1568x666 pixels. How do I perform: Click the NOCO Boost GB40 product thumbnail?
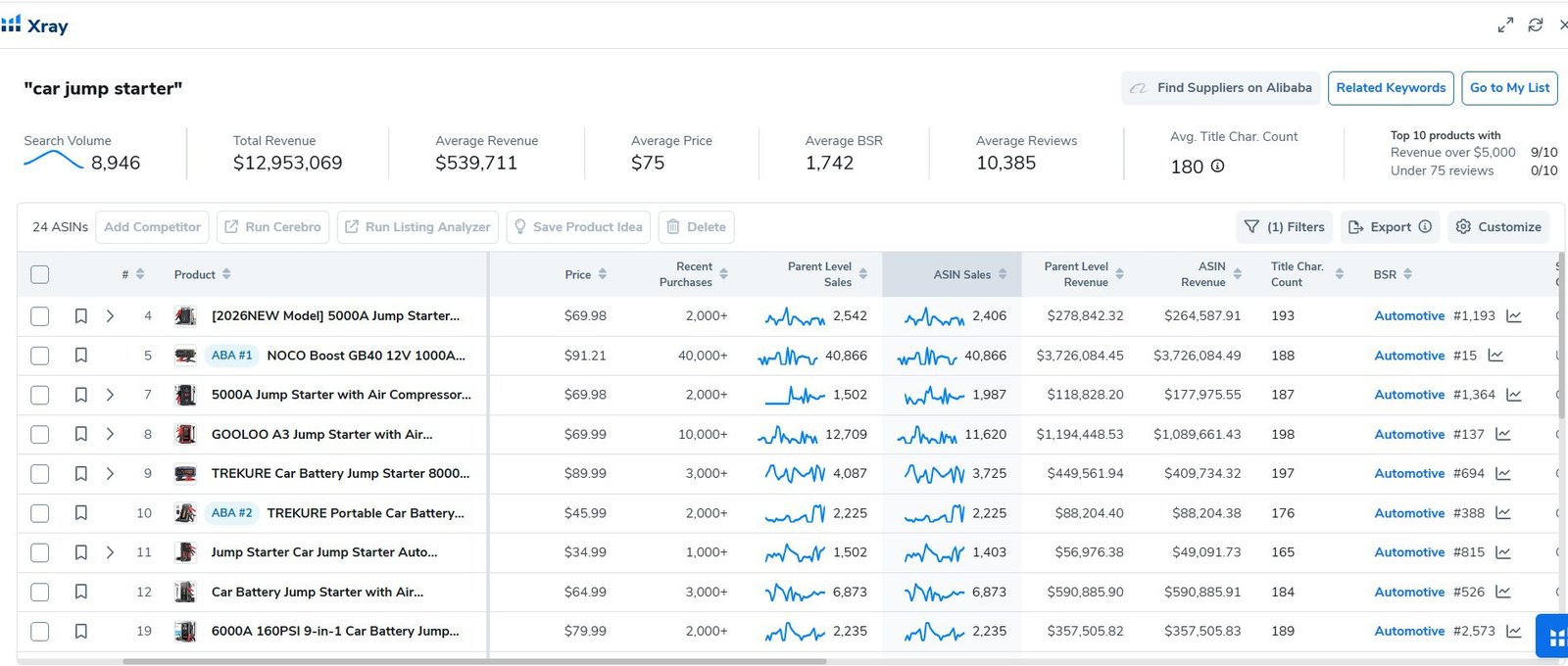pos(185,356)
